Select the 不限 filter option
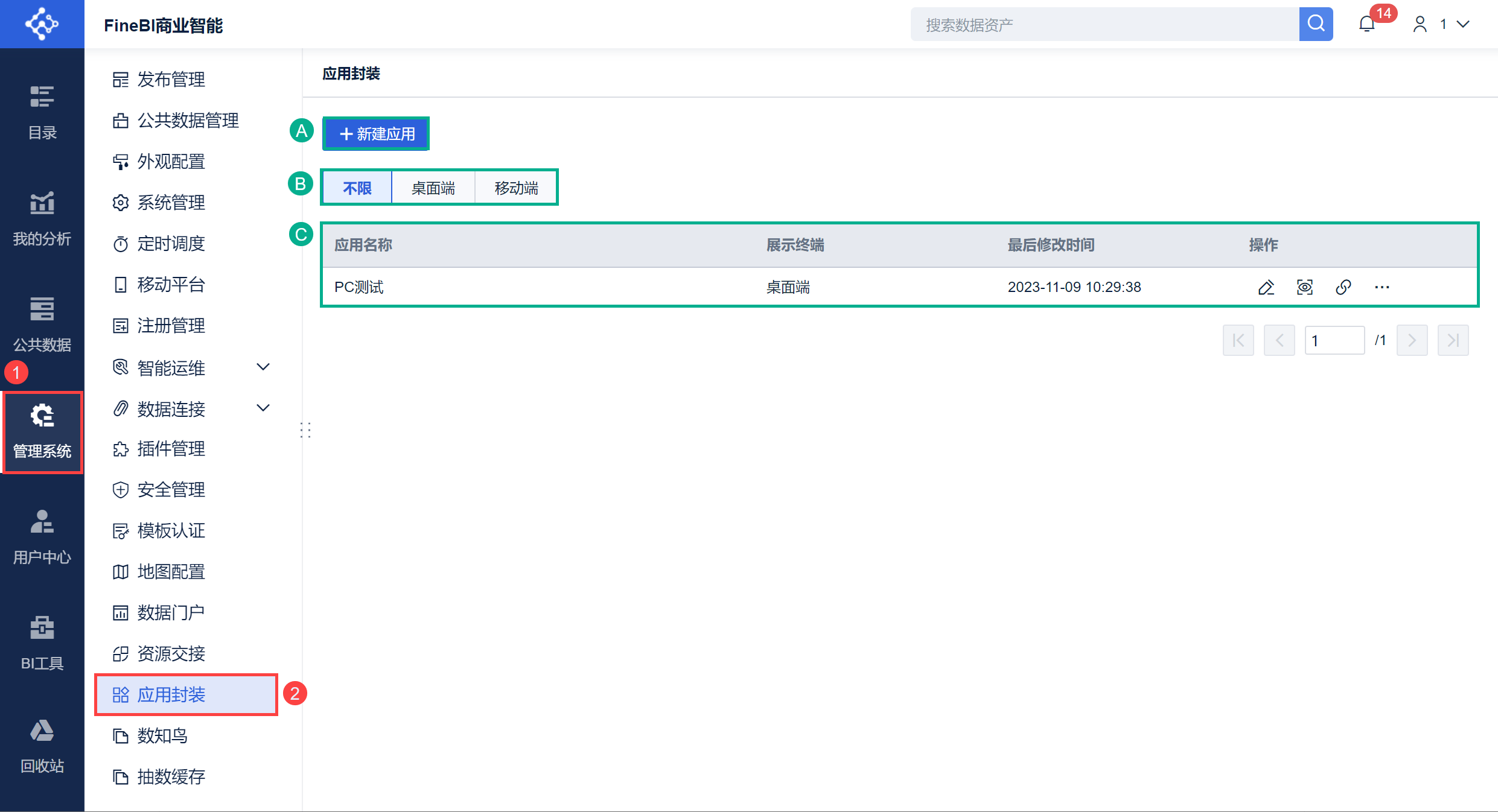1498x812 pixels. click(x=357, y=188)
